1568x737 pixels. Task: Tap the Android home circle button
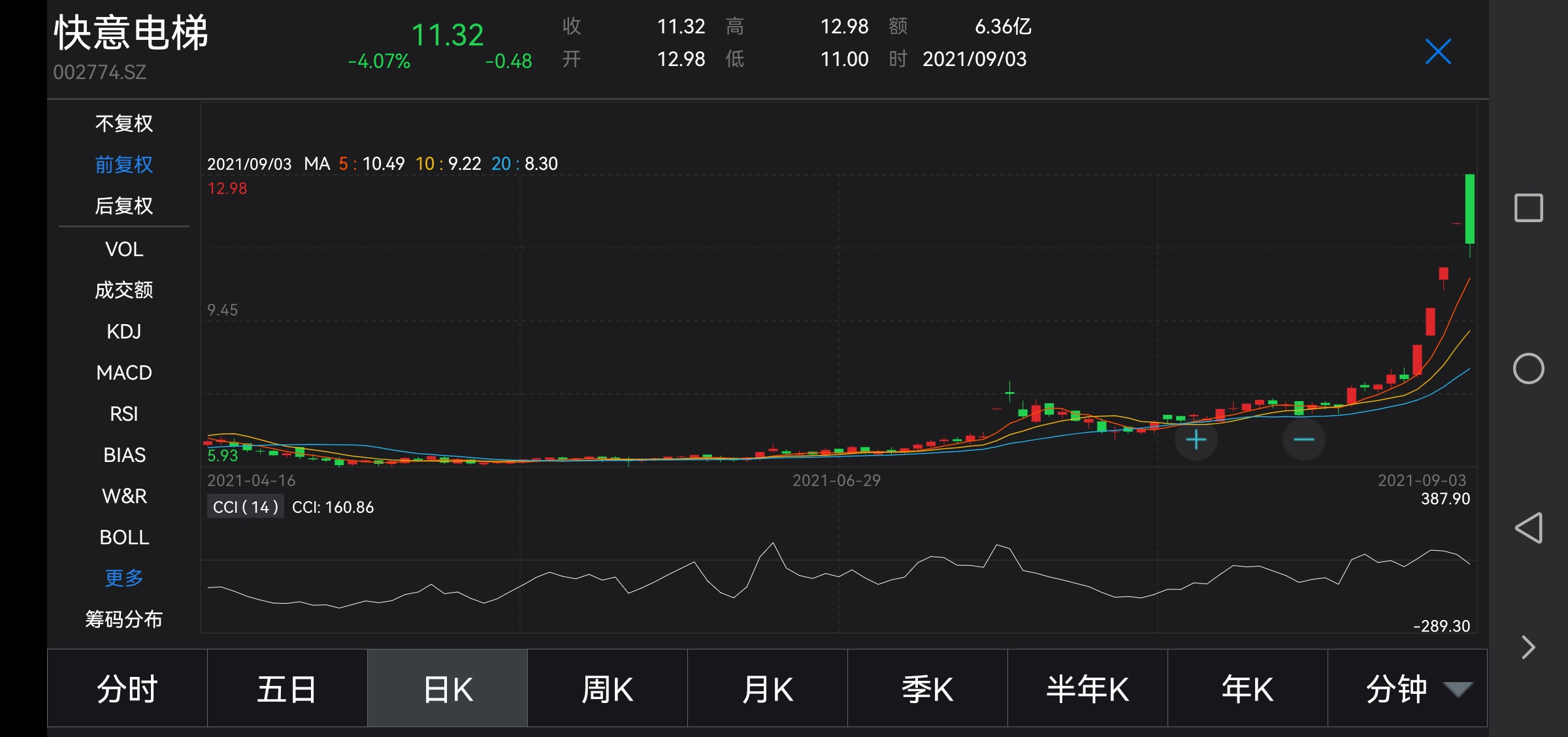[1528, 368]
